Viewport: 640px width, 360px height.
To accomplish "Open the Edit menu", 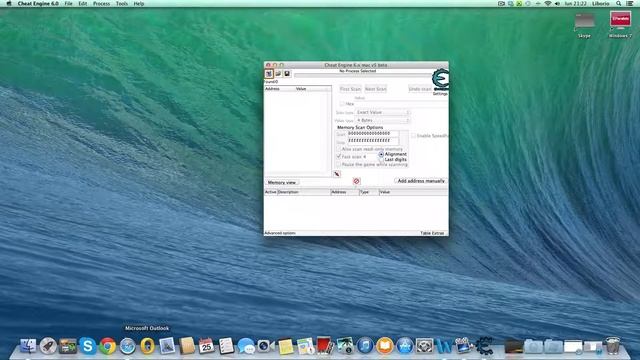I will tap(82, 4).
